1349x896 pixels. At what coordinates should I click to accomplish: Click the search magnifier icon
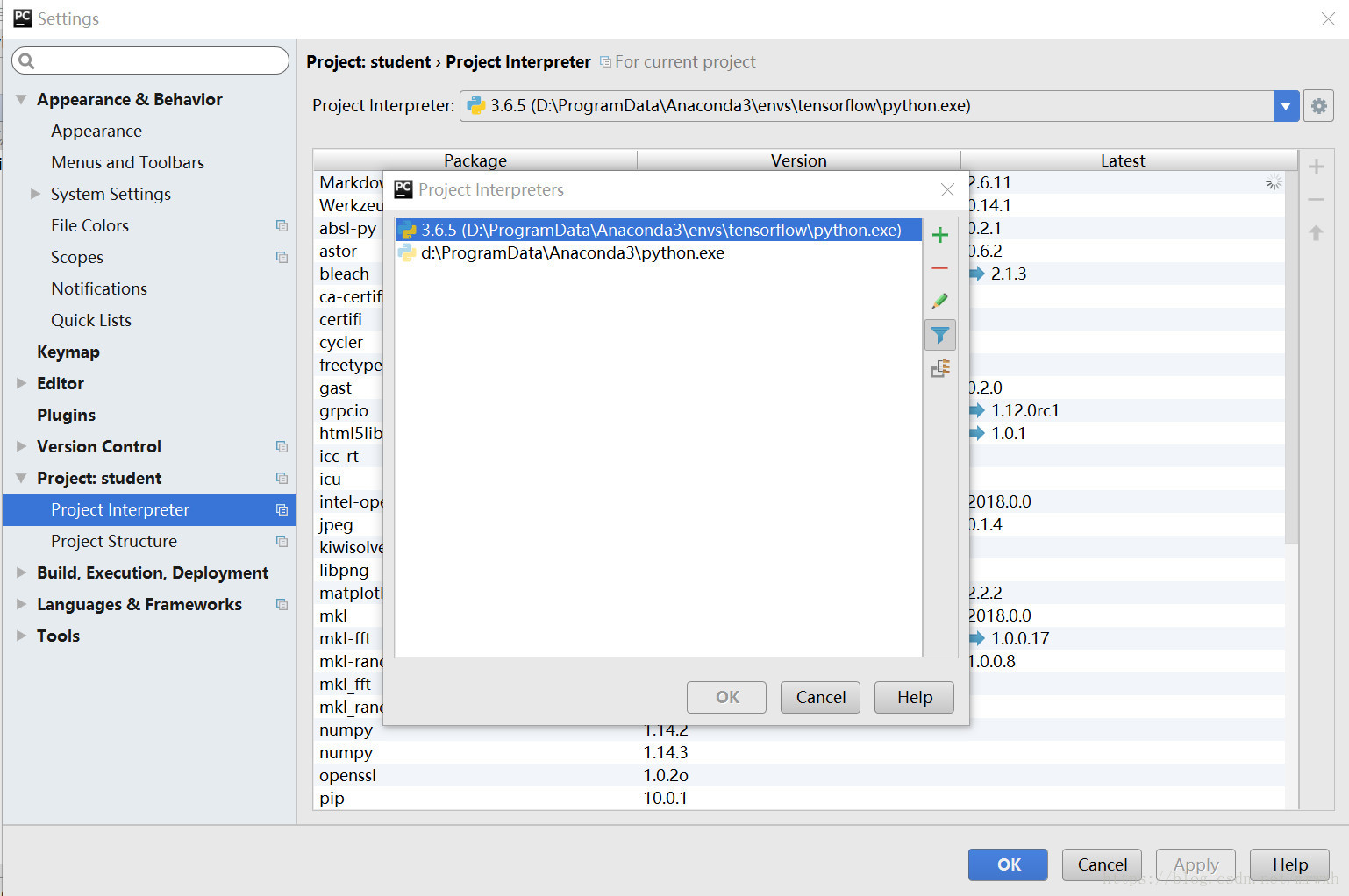tap(26, 60)
